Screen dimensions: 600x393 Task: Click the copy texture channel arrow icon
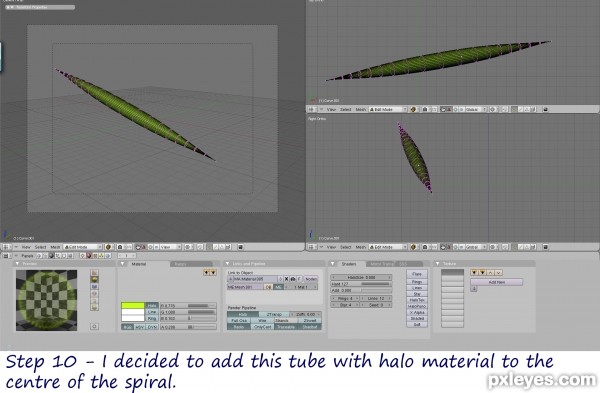[475, 273]
